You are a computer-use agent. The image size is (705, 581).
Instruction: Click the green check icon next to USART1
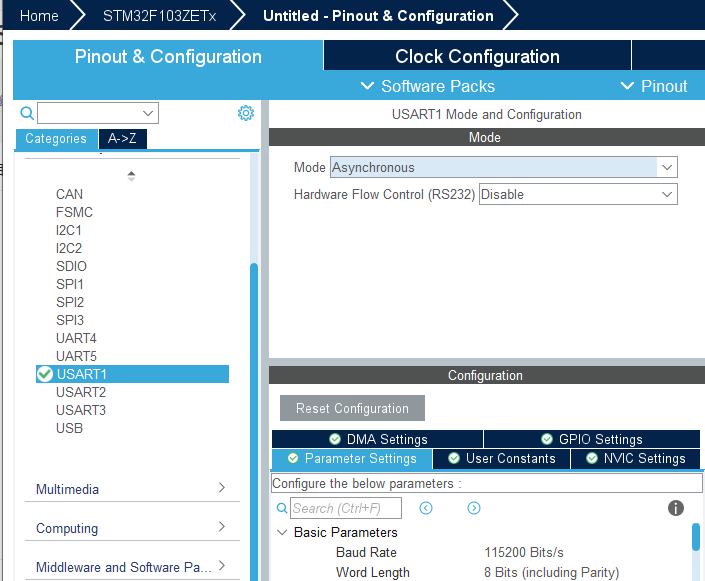(45, 374)
